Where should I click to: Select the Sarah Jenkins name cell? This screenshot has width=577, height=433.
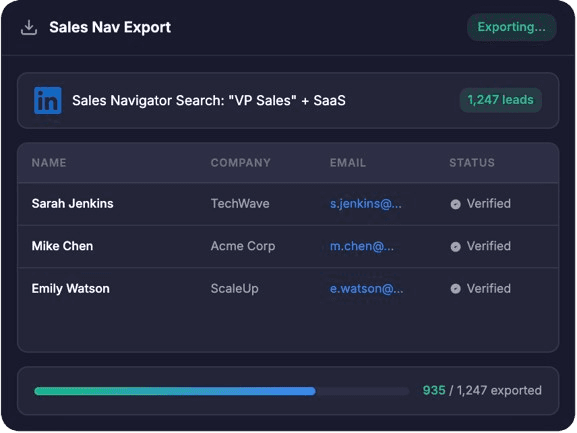pos(72,203)
